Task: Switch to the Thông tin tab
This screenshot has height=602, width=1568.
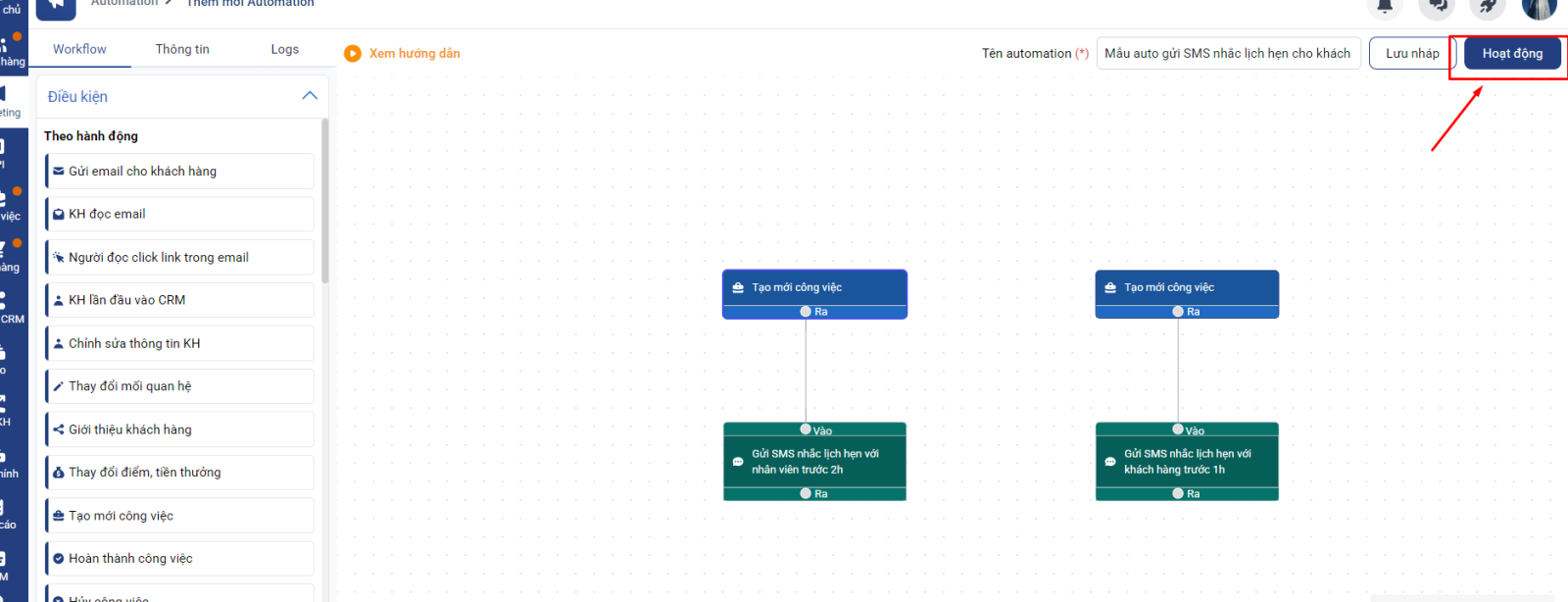Action: pos(182,49)
